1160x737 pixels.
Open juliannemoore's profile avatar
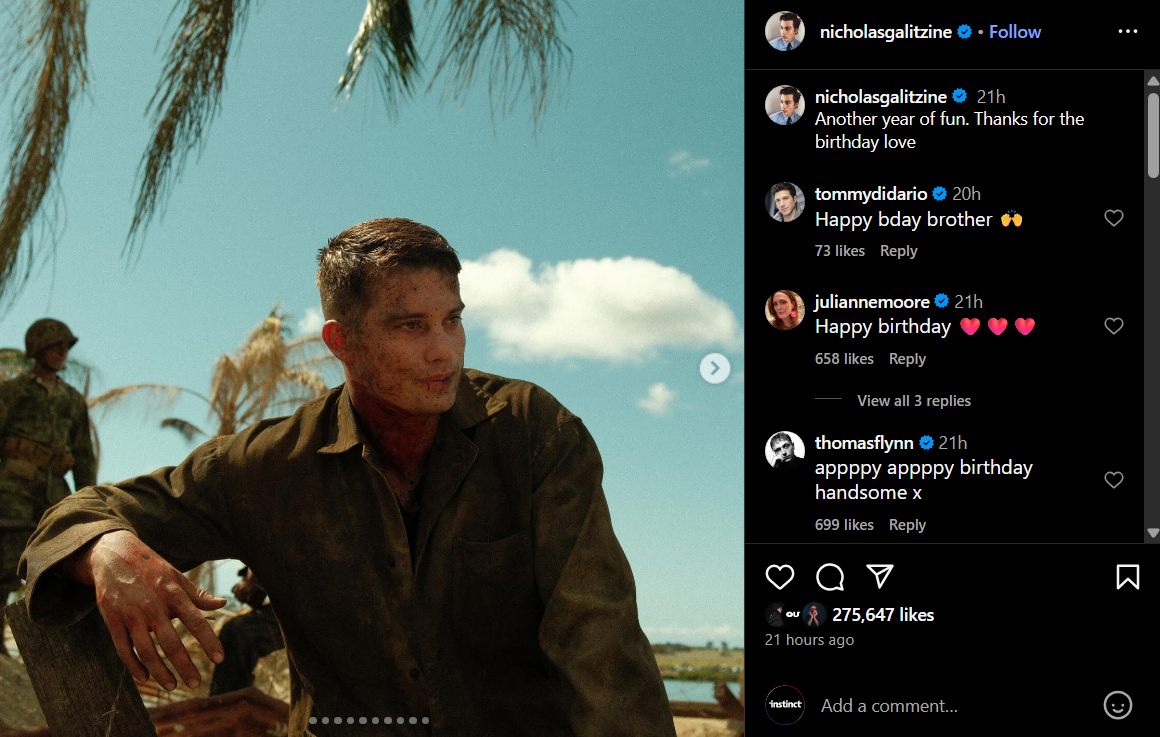coord(785,310)
